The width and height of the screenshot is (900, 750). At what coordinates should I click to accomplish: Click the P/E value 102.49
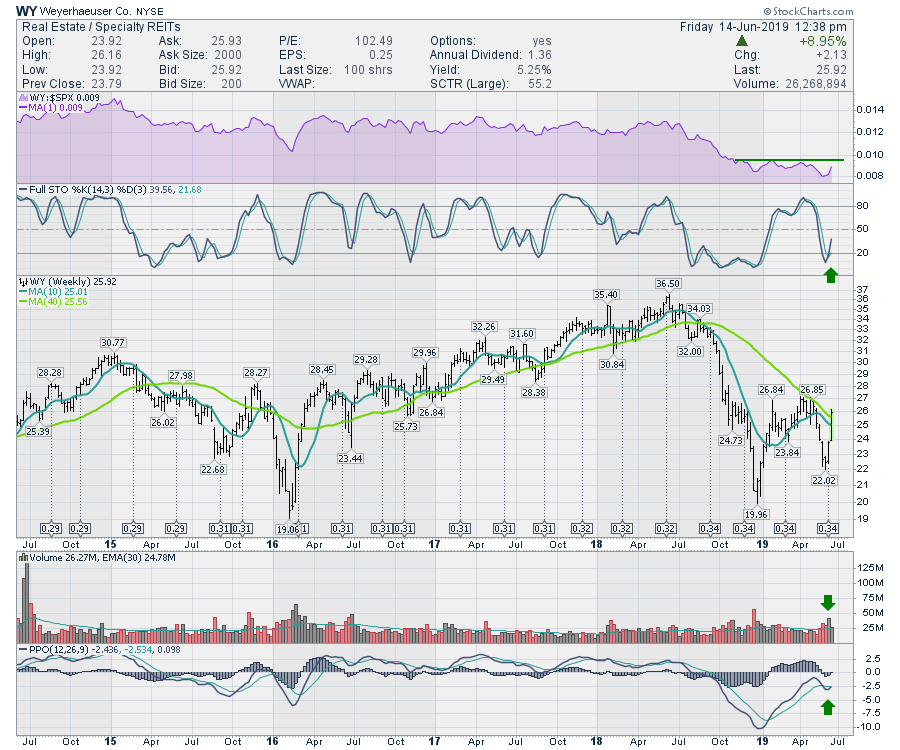tap(374, 41)
